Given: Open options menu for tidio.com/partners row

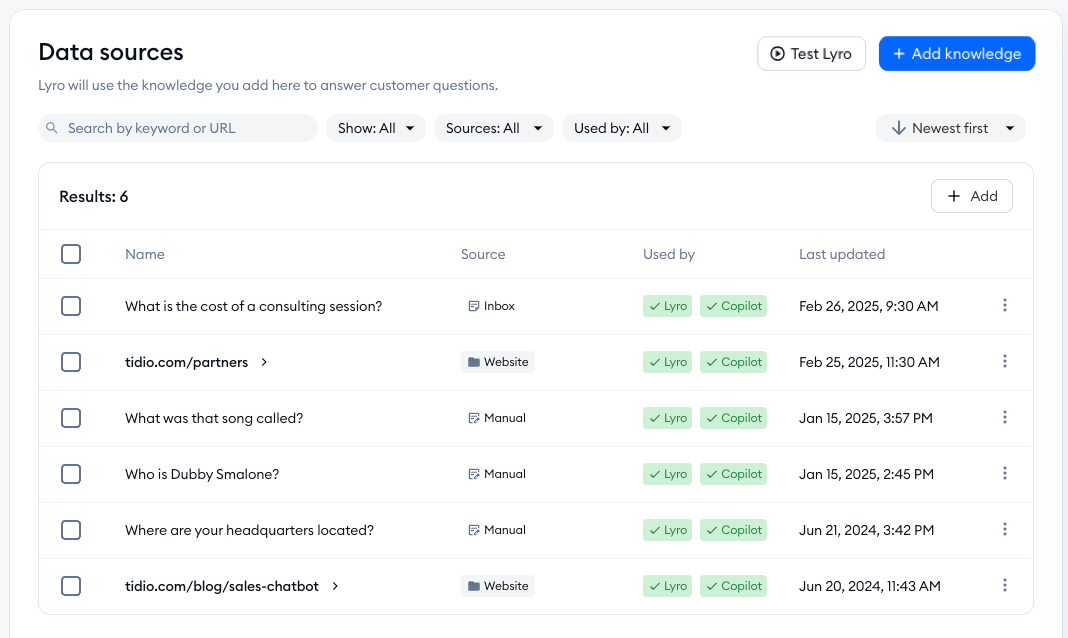Looking at the screenshot, I should [x=1005, y=362].
